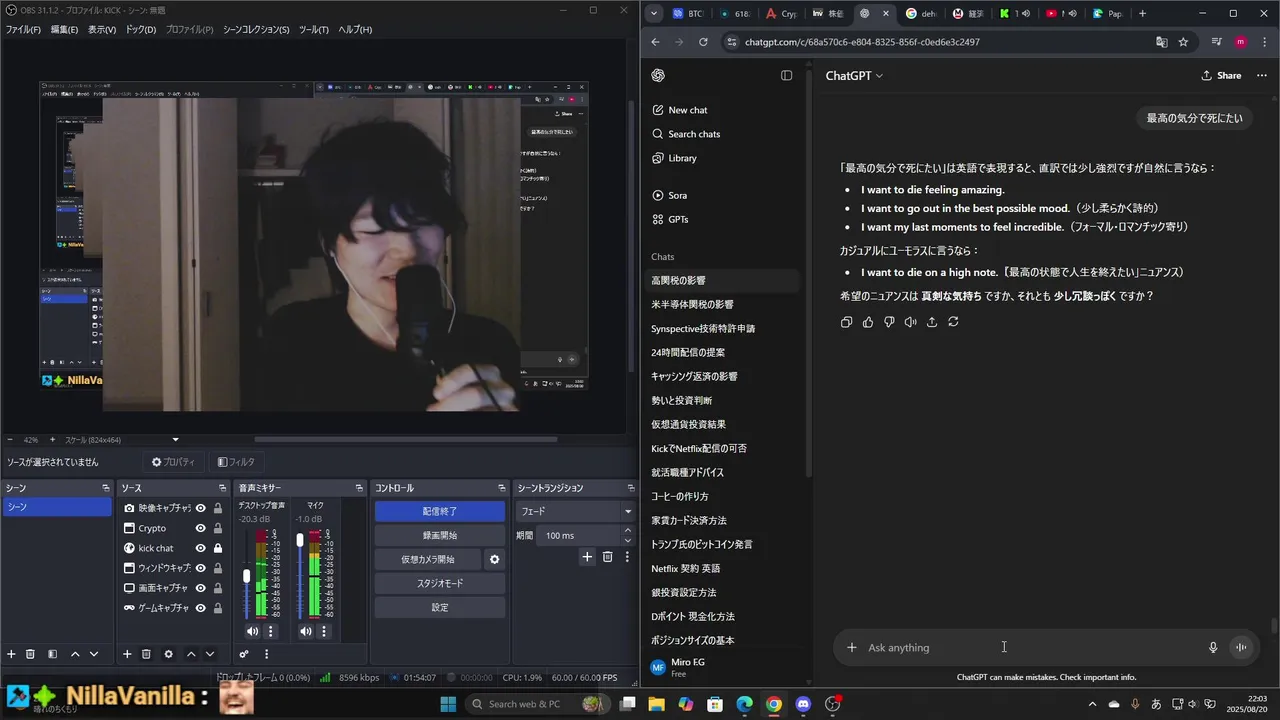Image resolution: width=1280 pixels, height=720 pixels.
Task: Show hidden system tray icons
Action: [x=1091, y=704]
